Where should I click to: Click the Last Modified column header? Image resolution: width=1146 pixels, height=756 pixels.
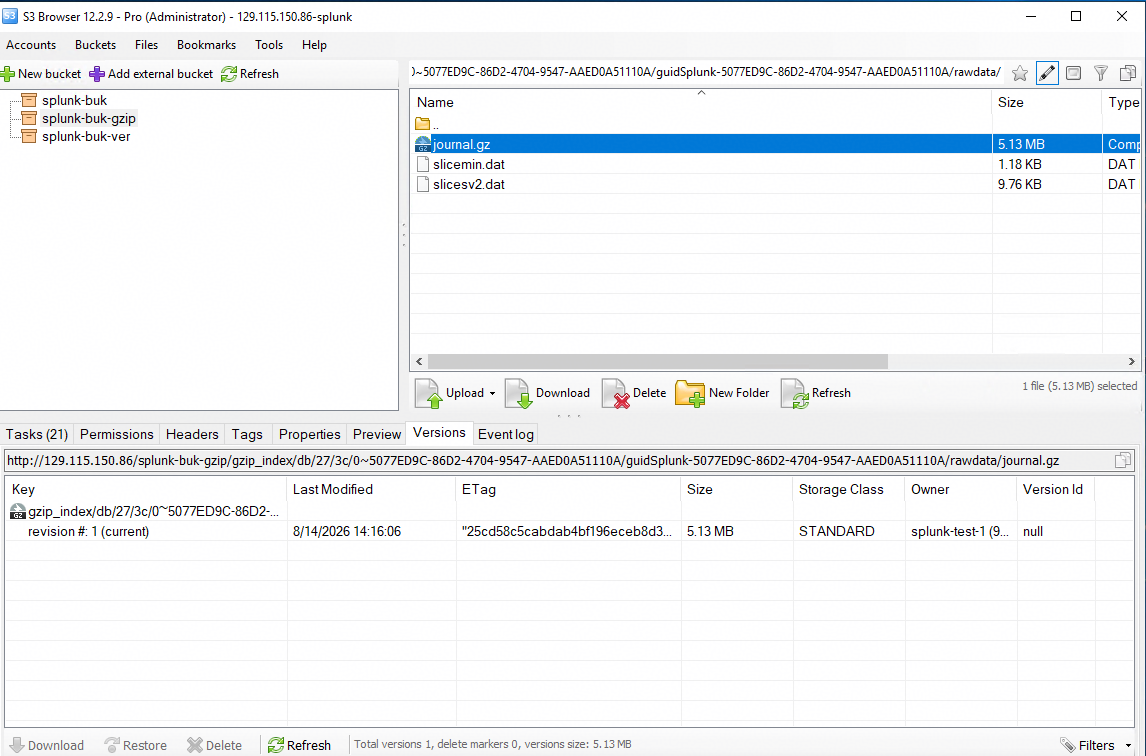371,489
